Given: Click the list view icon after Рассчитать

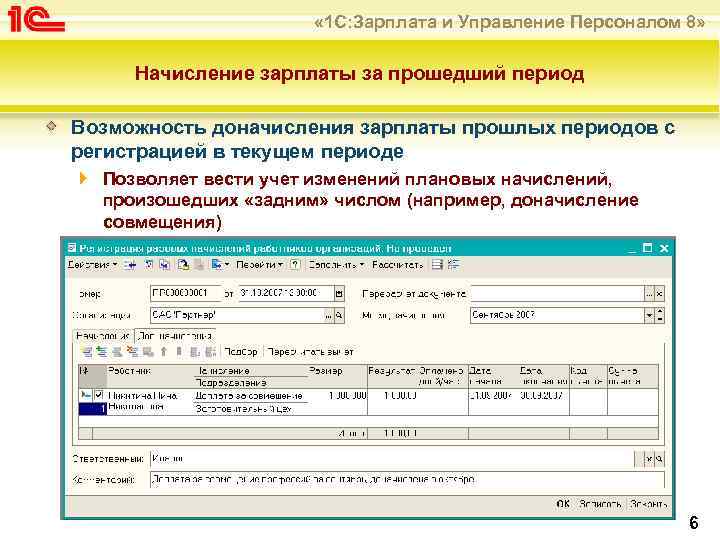Looking at the screenshot, I should pos(438,265).
